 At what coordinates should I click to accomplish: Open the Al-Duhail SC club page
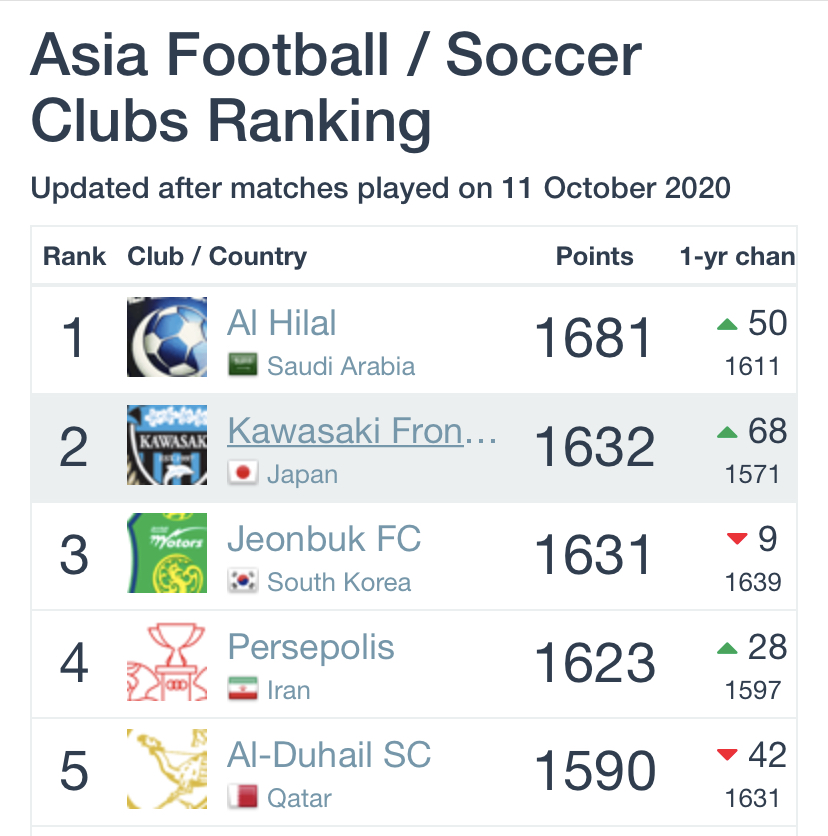(329, 755)
